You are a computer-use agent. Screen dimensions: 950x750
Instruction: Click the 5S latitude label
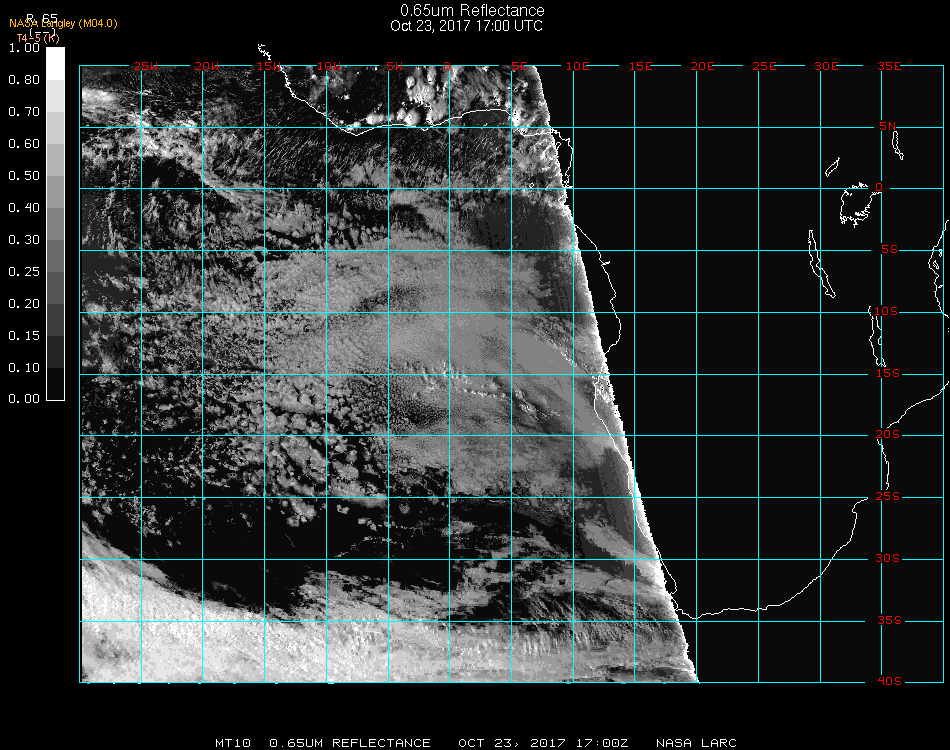[x=889, y=250]
